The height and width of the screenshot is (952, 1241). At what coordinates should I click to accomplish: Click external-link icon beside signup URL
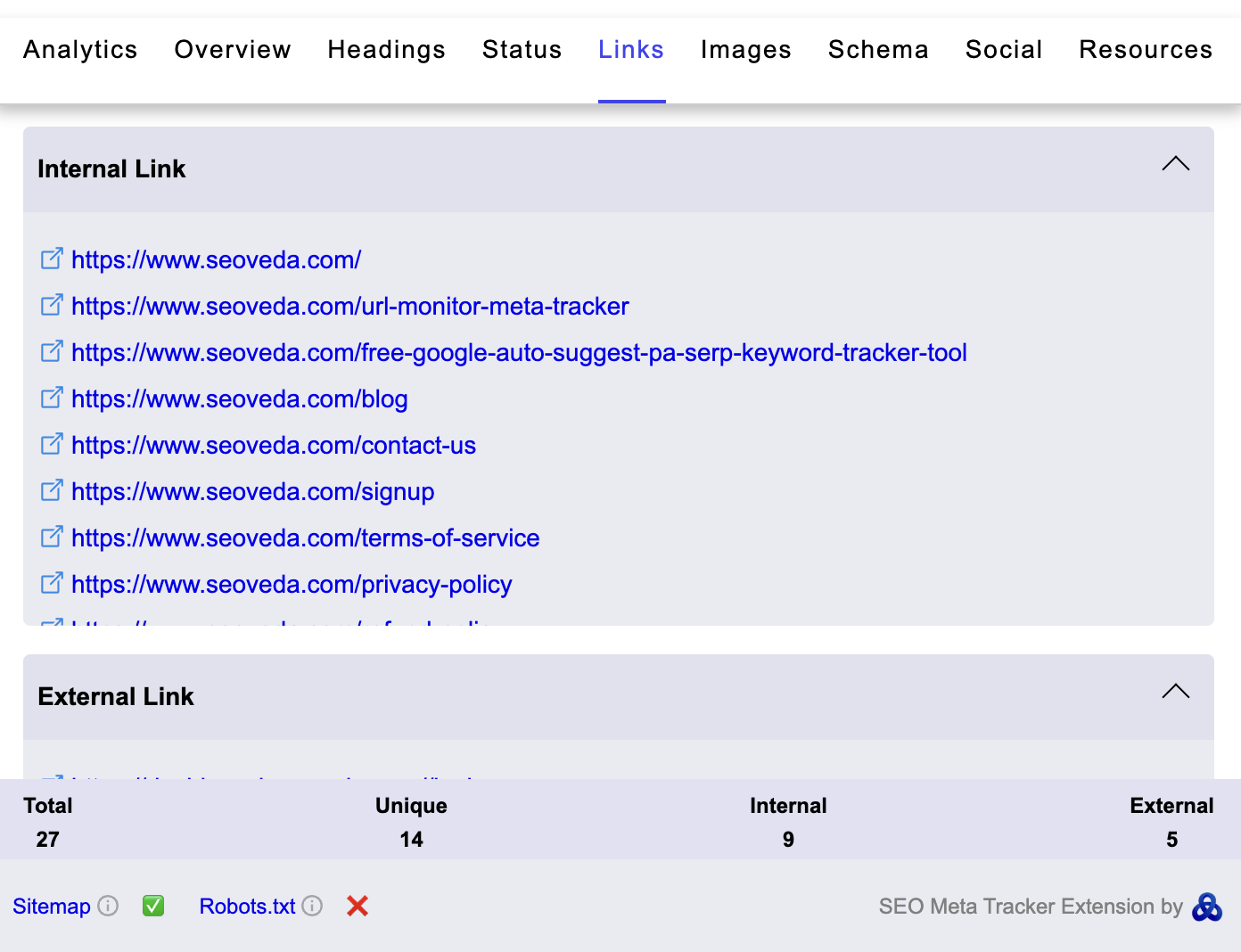coord(53,490)
